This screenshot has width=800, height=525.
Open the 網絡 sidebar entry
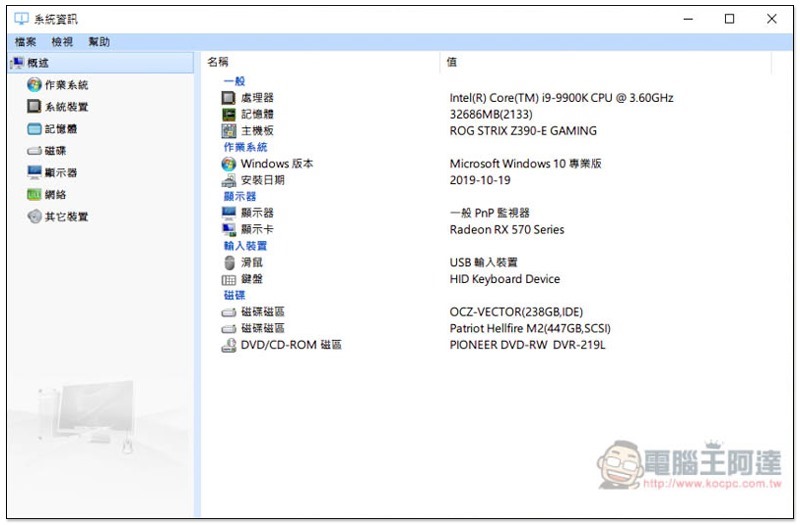point(55,194)
